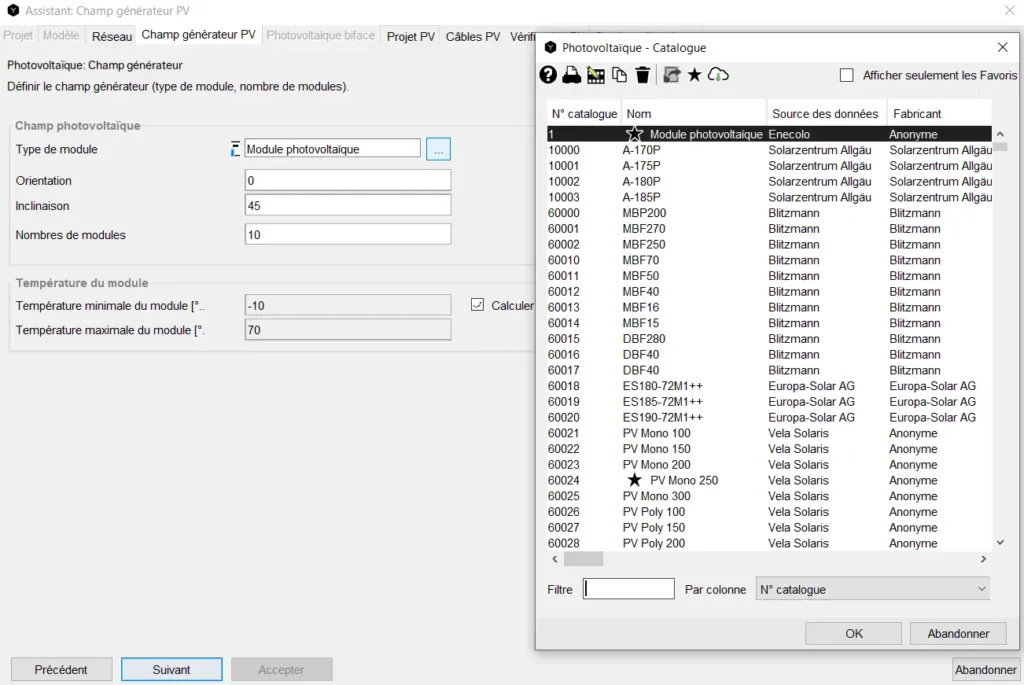
Task: Click the export arrow icon
Action: [671, 75]
